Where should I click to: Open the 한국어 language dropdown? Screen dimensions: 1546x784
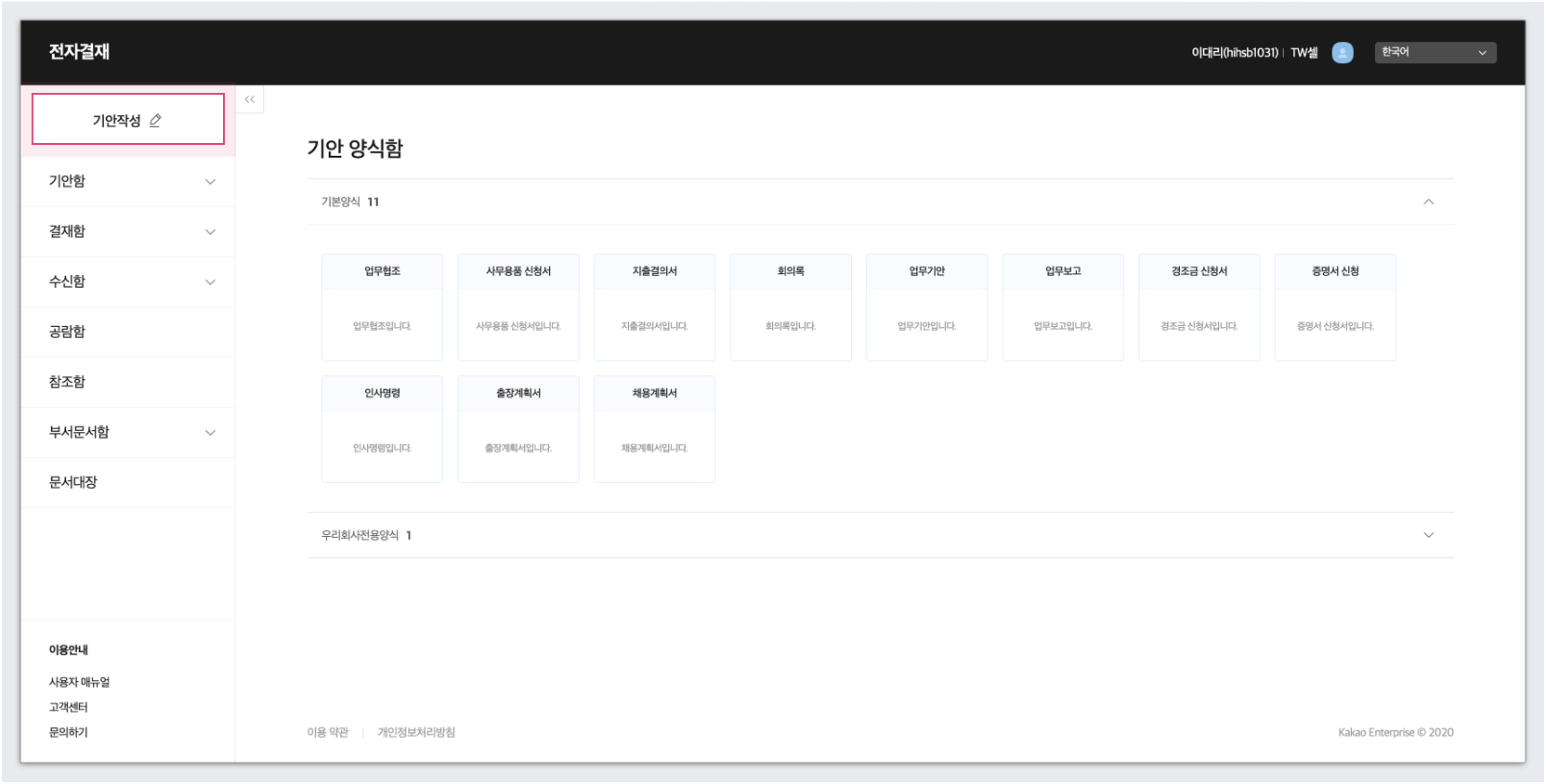1435,52
